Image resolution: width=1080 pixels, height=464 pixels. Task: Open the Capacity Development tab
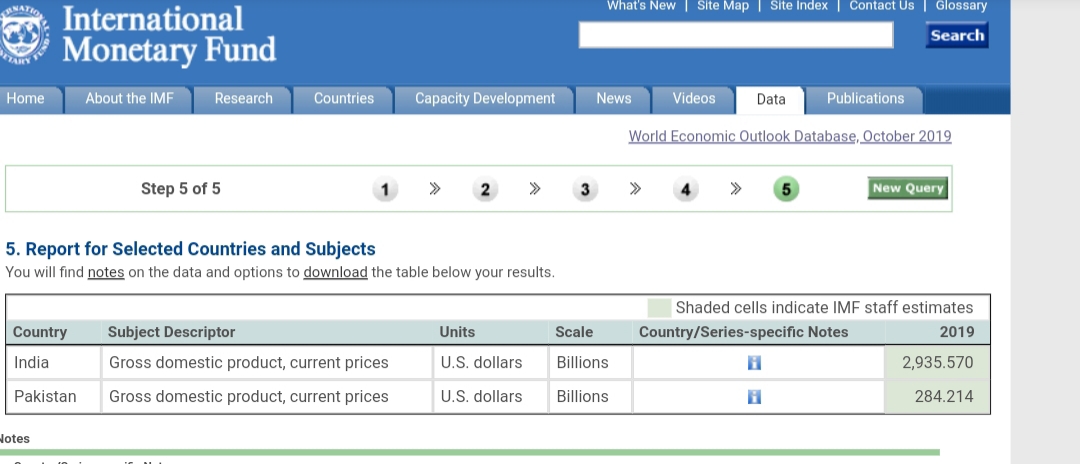(484, 99)
